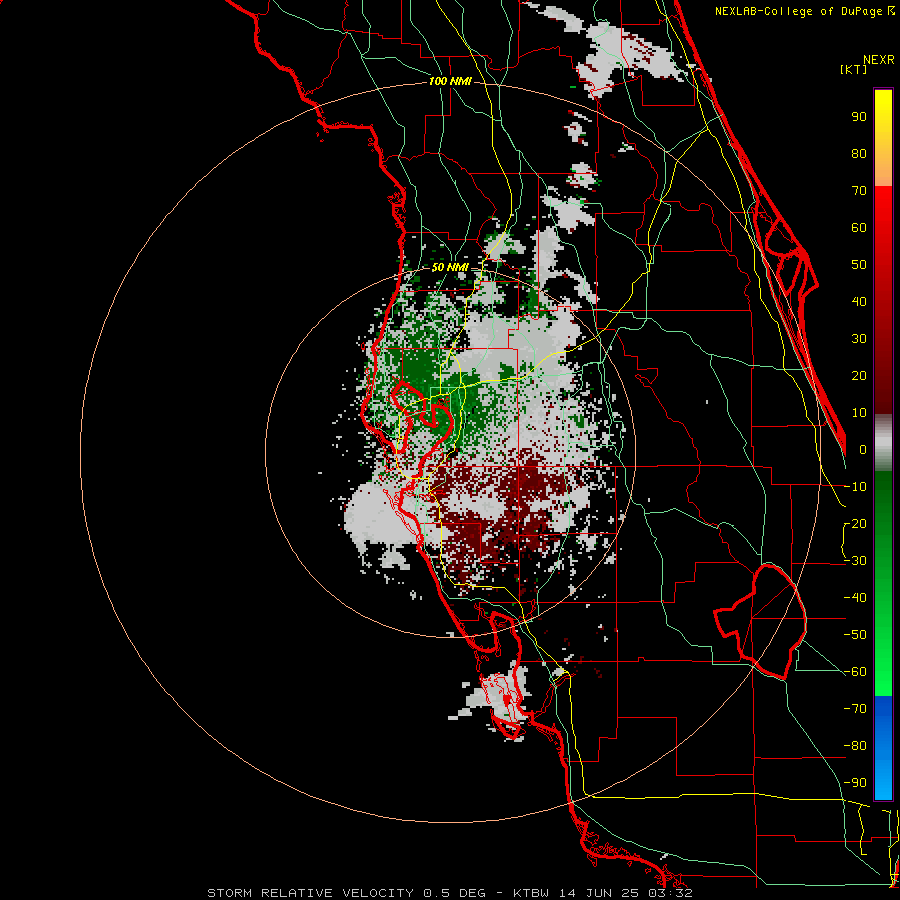
Task: Select the -60 scale value
Action: pyautogui.click(x=855, y=672)
